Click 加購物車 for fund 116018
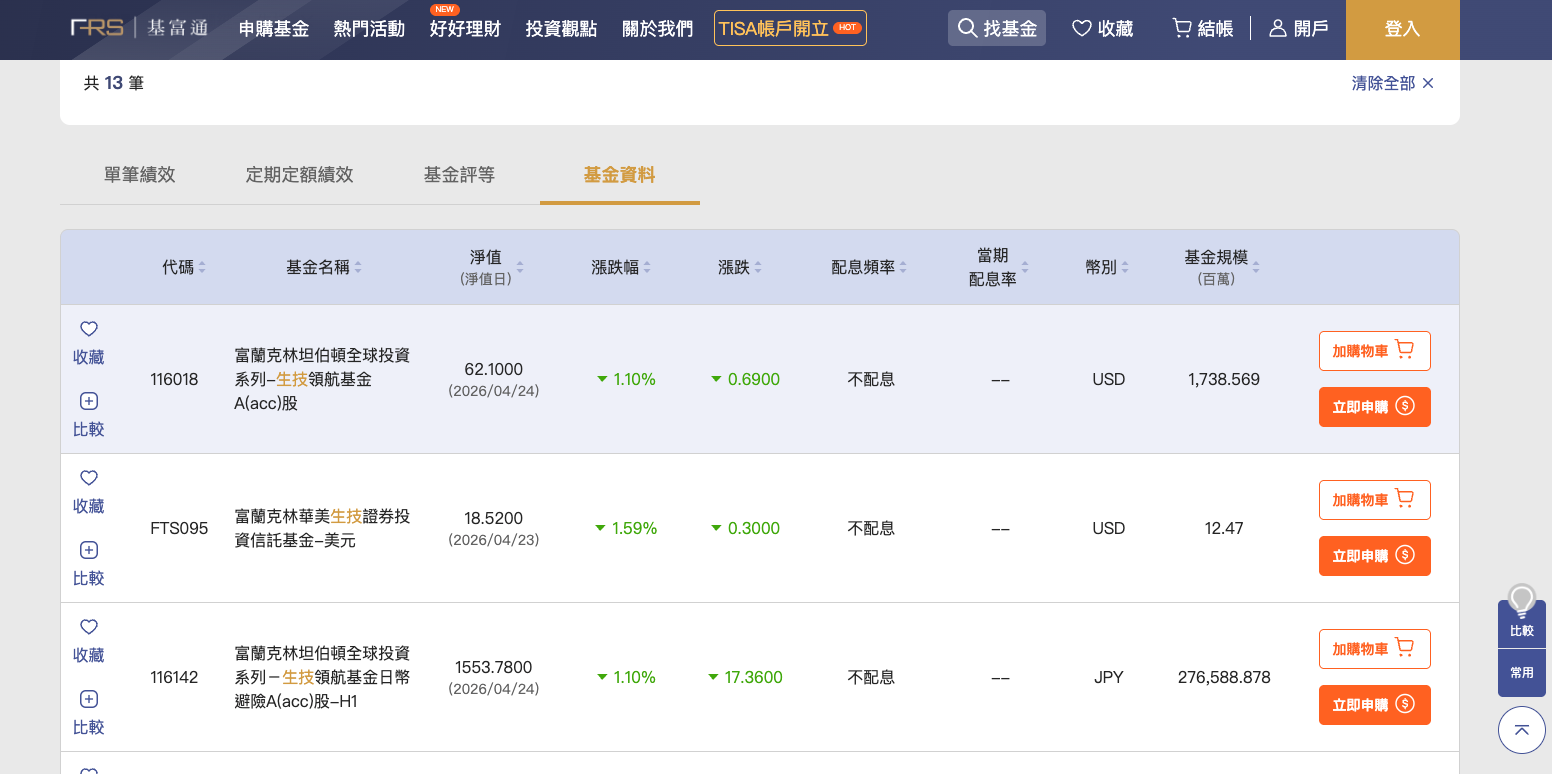 point(1375,351)
